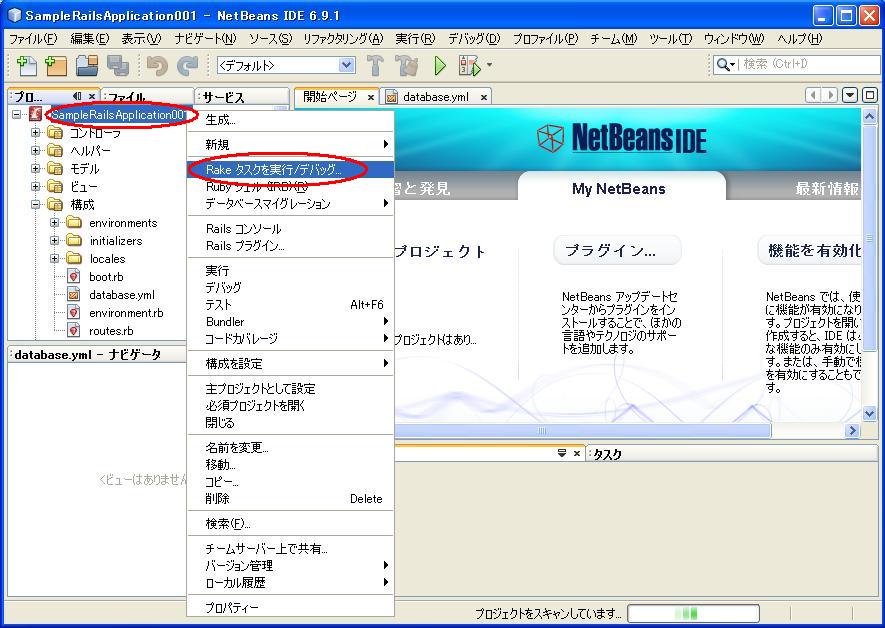Viewport: 885px width, 628px height.
Task: Select the My NetBeans tab on the start page
Action: coord(619,188)
